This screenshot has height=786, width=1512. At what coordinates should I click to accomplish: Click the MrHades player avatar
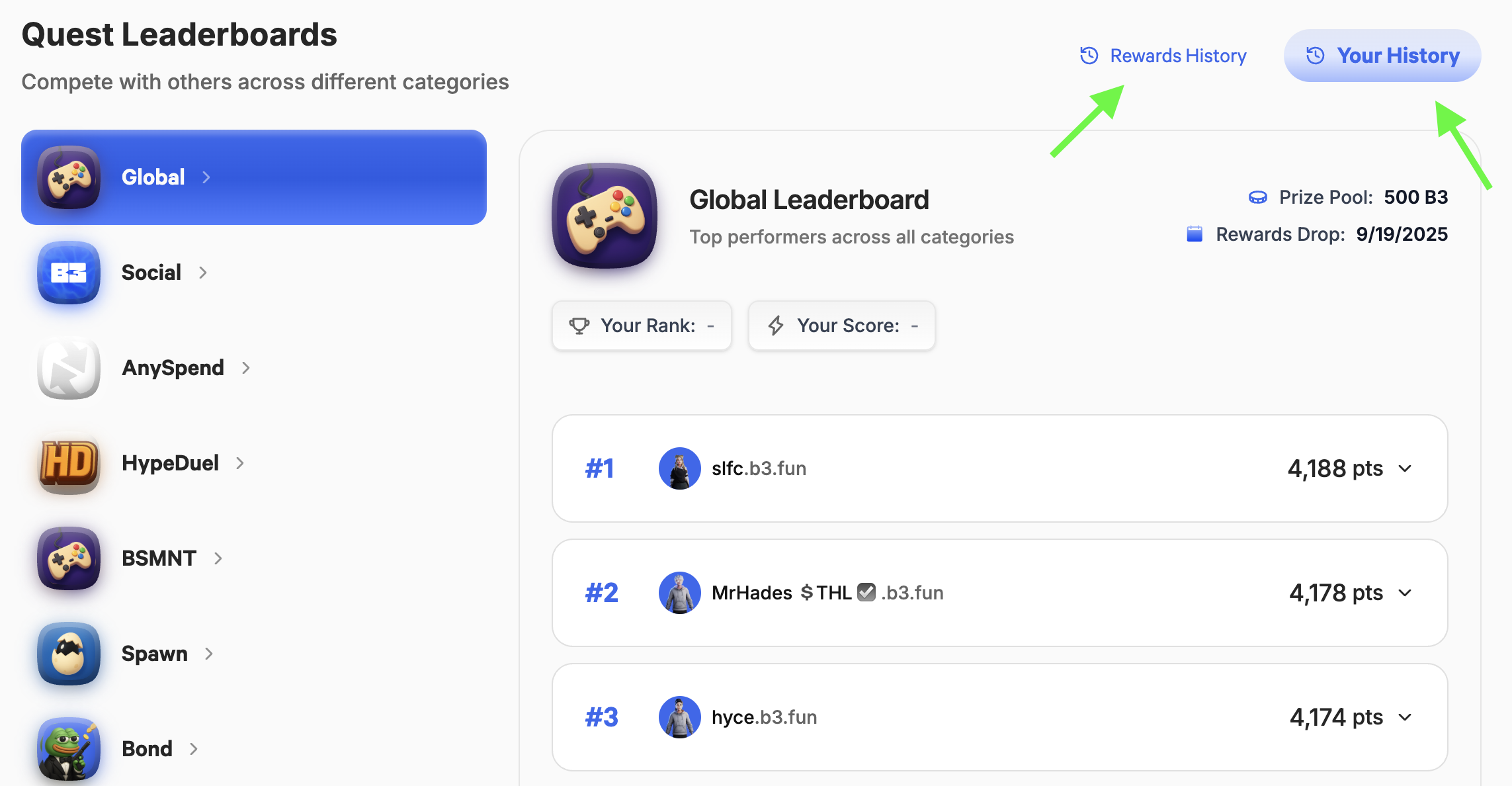click(679, 593)
